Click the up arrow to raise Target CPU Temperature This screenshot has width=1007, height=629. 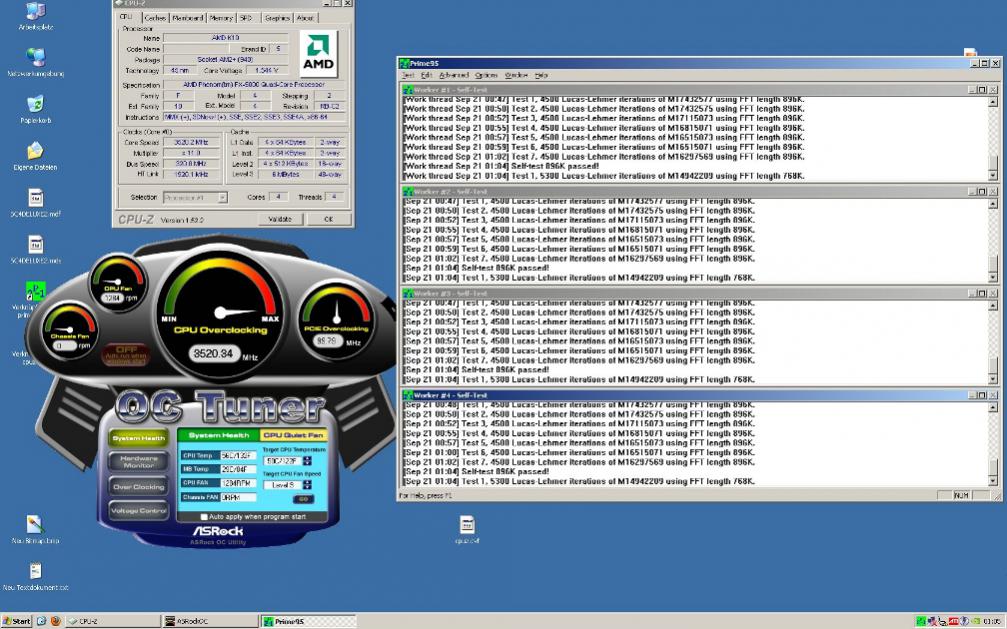[x=309, y=457]
